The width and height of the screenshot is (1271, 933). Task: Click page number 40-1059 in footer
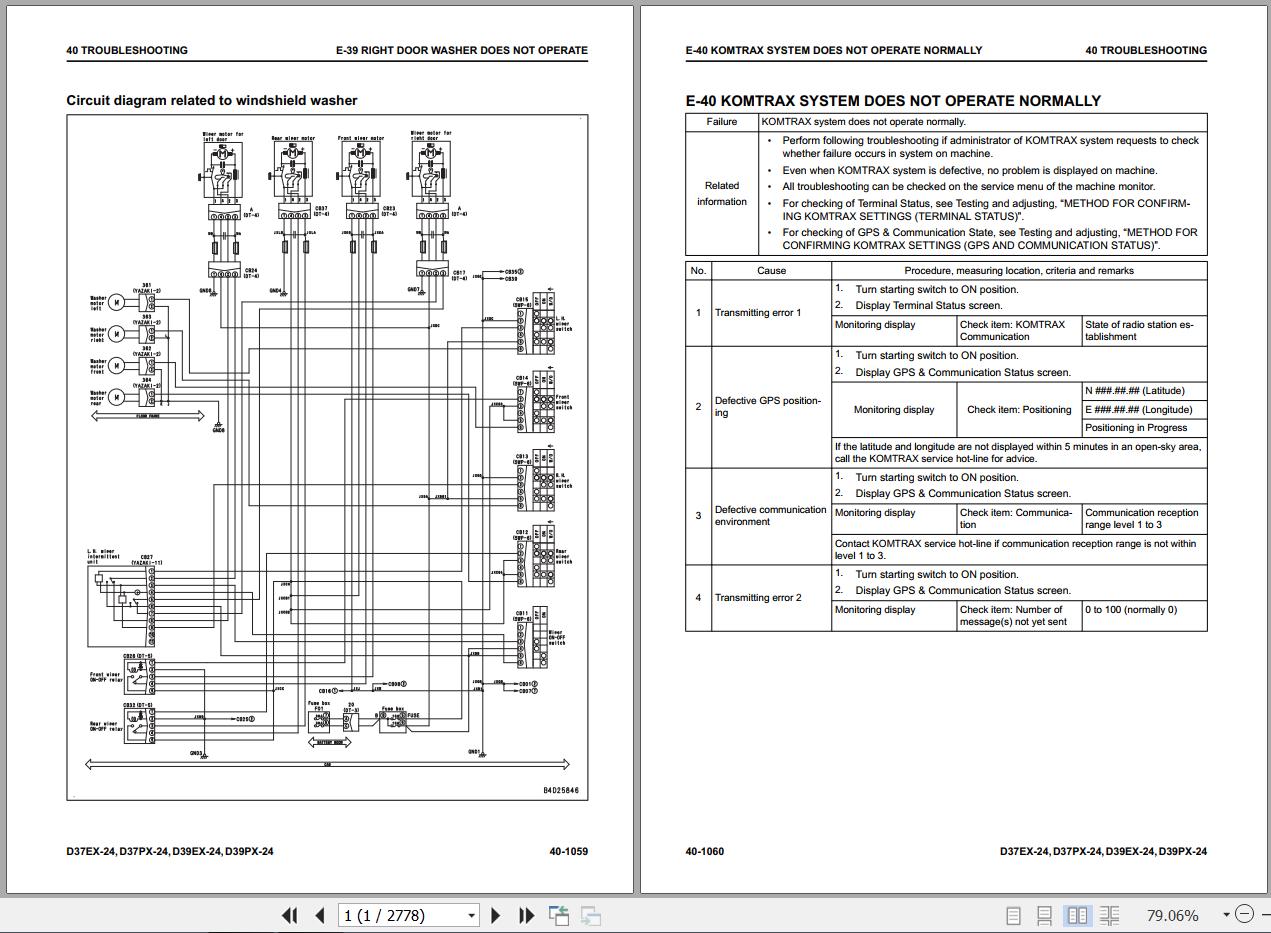click(568, 852)
